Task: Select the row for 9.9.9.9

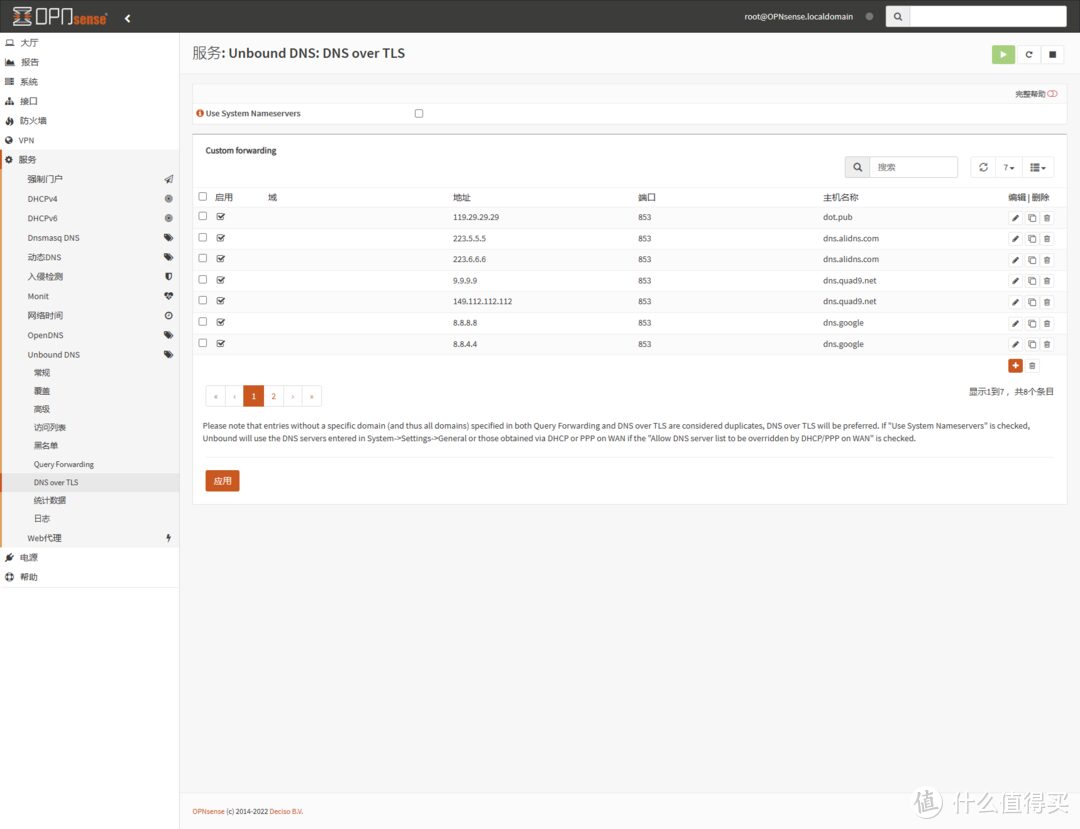Action: [x=202, y=280]
